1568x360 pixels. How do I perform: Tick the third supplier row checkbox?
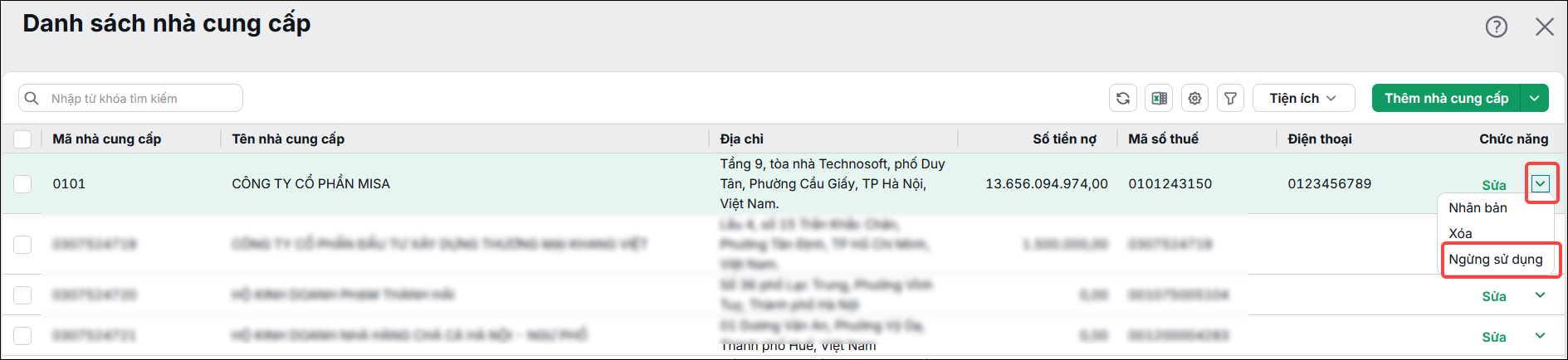coord(22,294)
